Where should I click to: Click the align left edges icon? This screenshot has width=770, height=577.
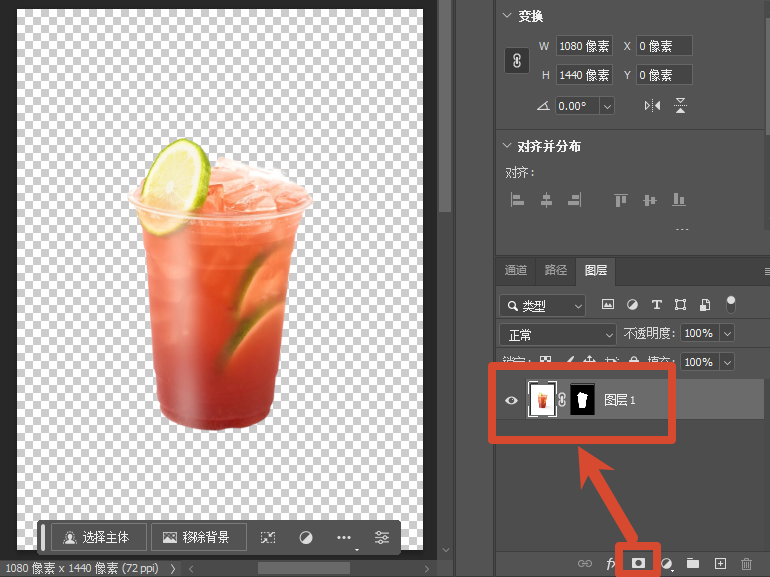tap(517, 199)
